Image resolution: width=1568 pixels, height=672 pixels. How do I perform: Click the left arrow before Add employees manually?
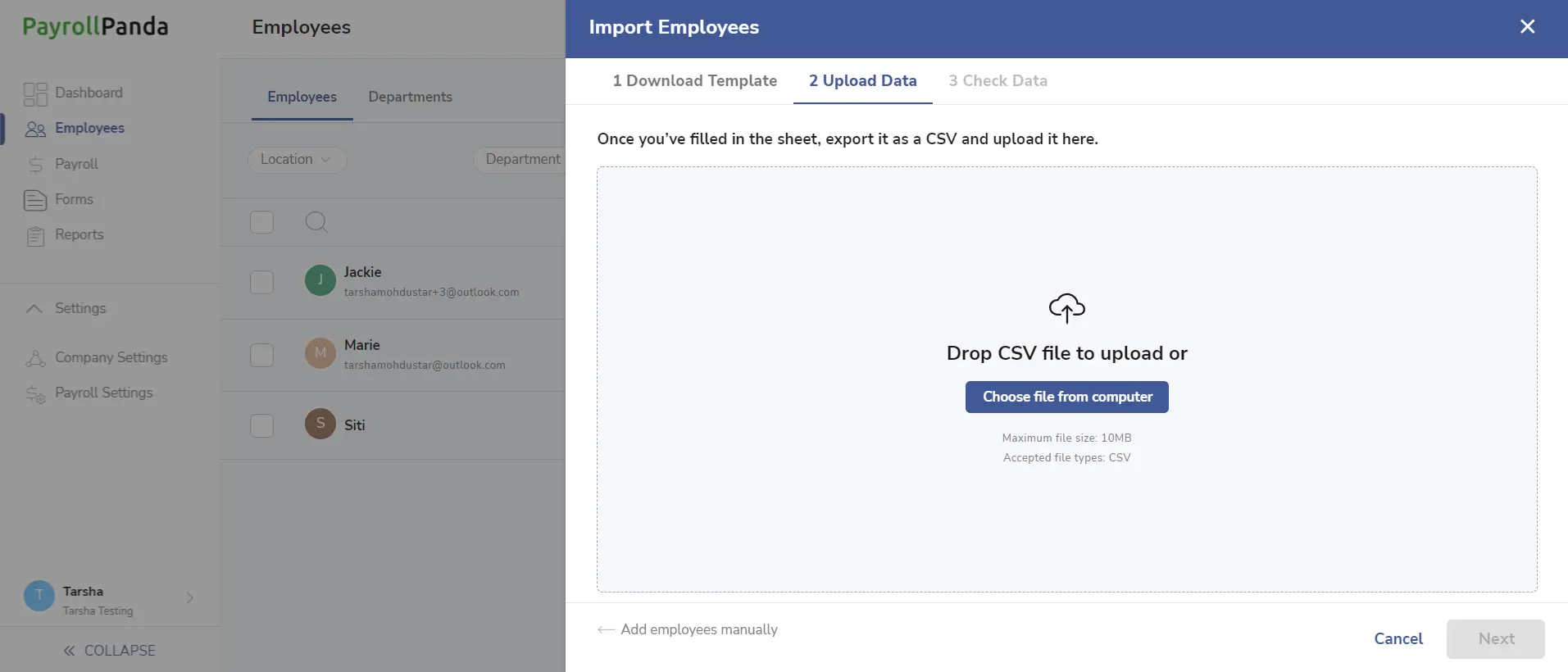pyautogui.click(x=606, y=629)
